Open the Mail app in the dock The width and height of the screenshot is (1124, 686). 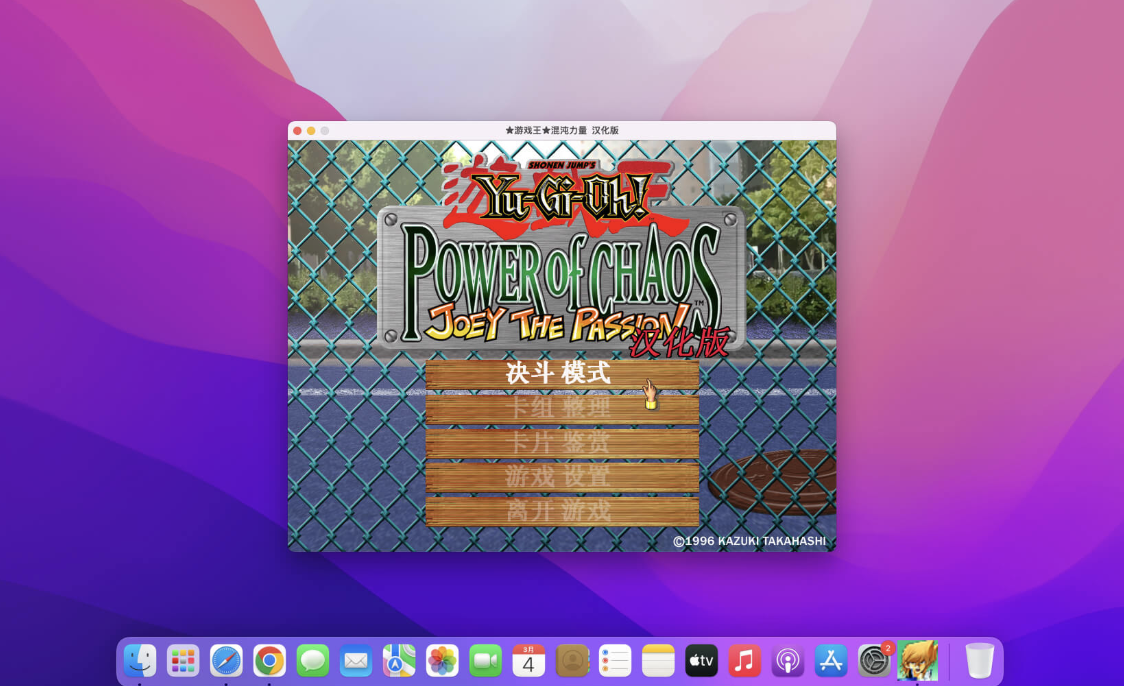(356, 660)
